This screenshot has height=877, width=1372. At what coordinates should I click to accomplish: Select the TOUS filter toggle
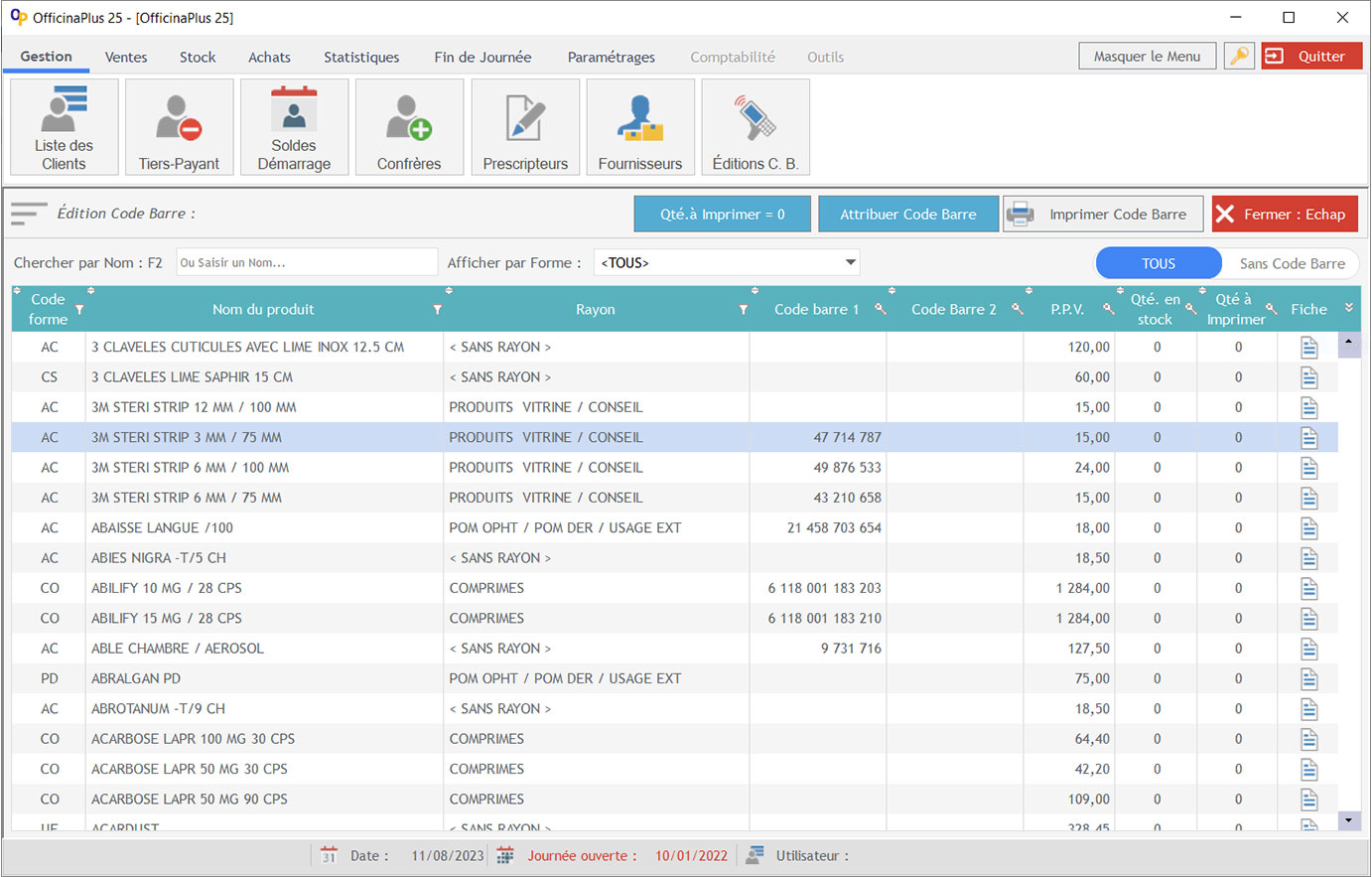pyautogui.click(x=1158, y=263)
